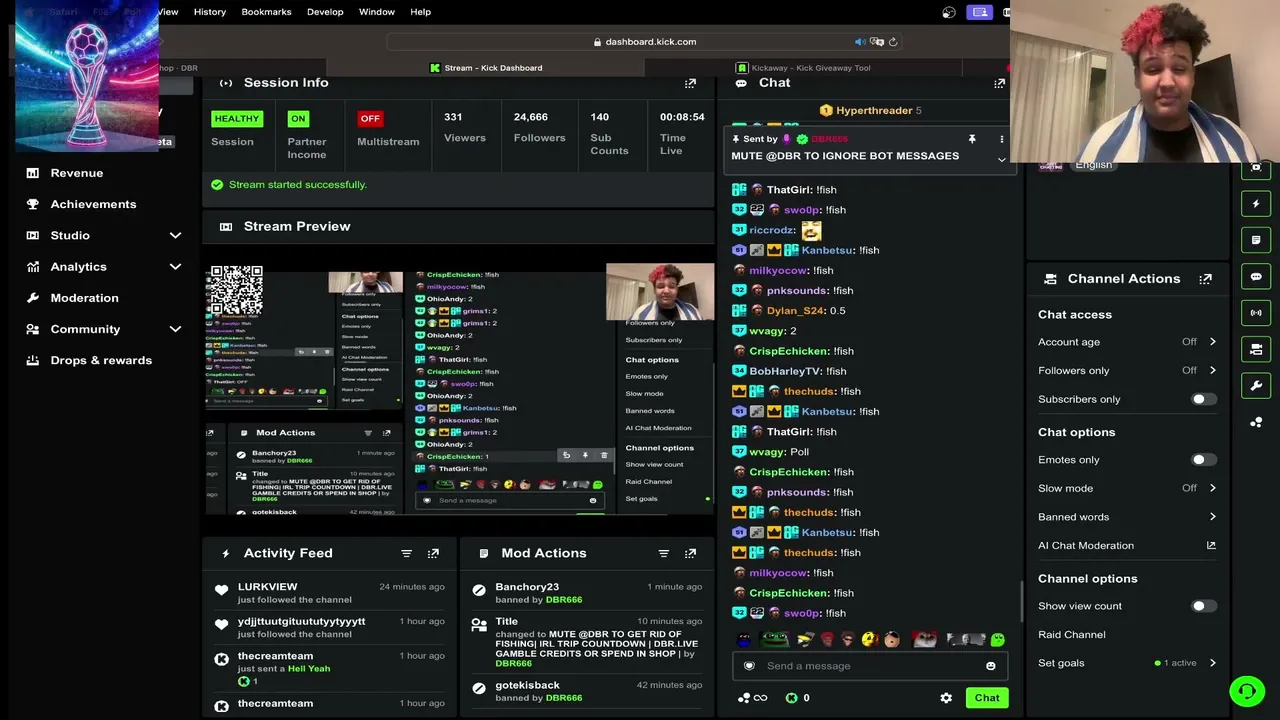Click the pin icon on pinned message
Screen dimensions: 1280x720
click(x=971, y=139)
